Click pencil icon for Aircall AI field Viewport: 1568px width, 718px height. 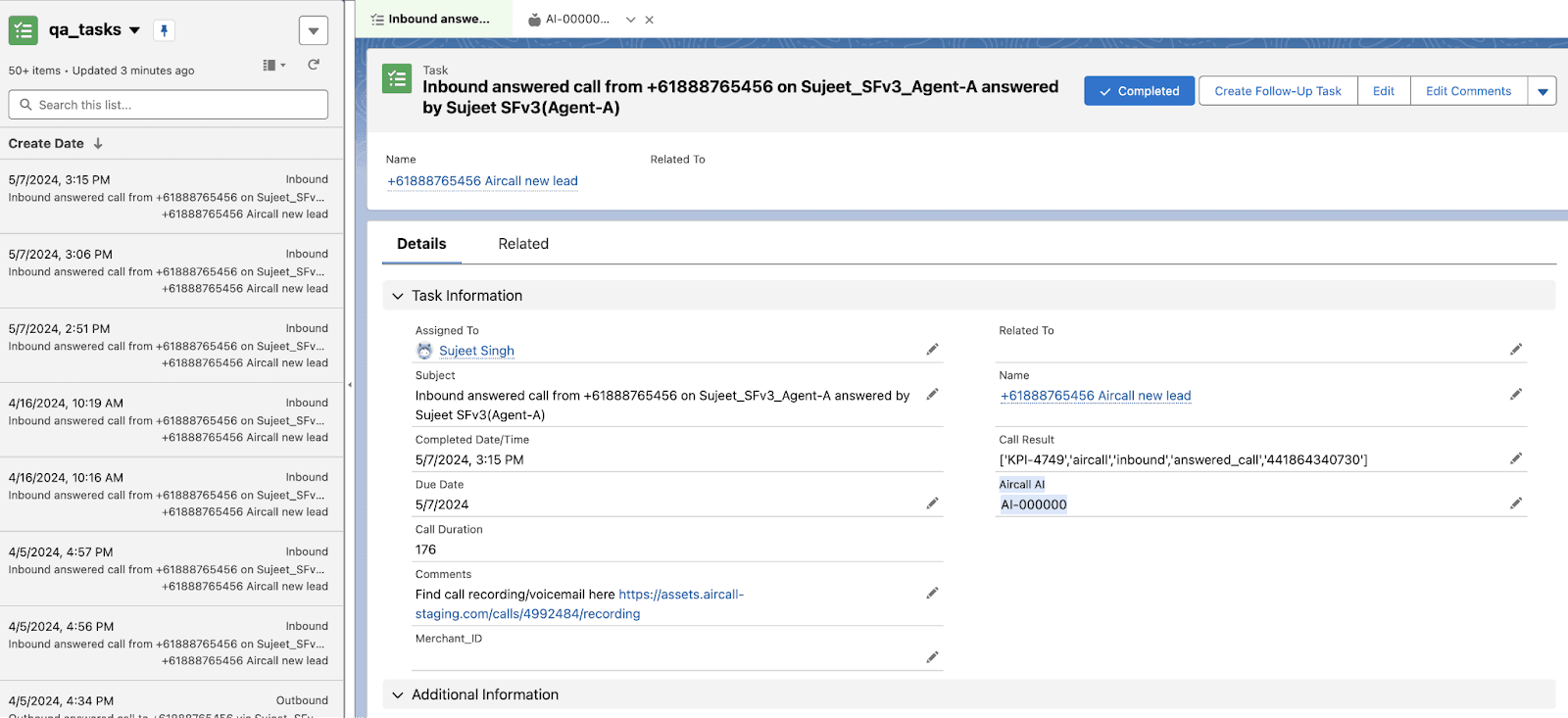tap(1515, 503)
